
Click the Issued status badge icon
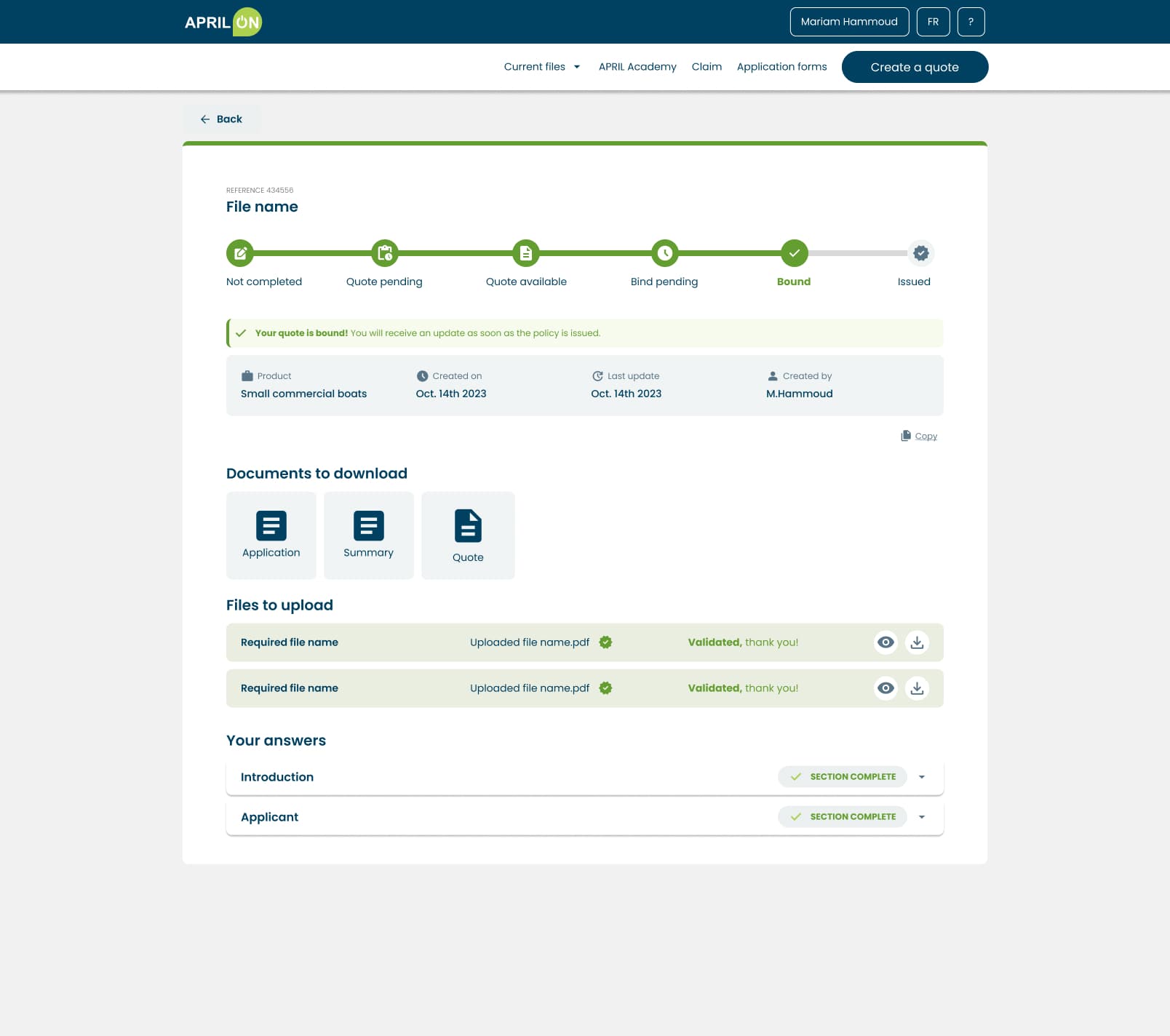click(920, 253)
